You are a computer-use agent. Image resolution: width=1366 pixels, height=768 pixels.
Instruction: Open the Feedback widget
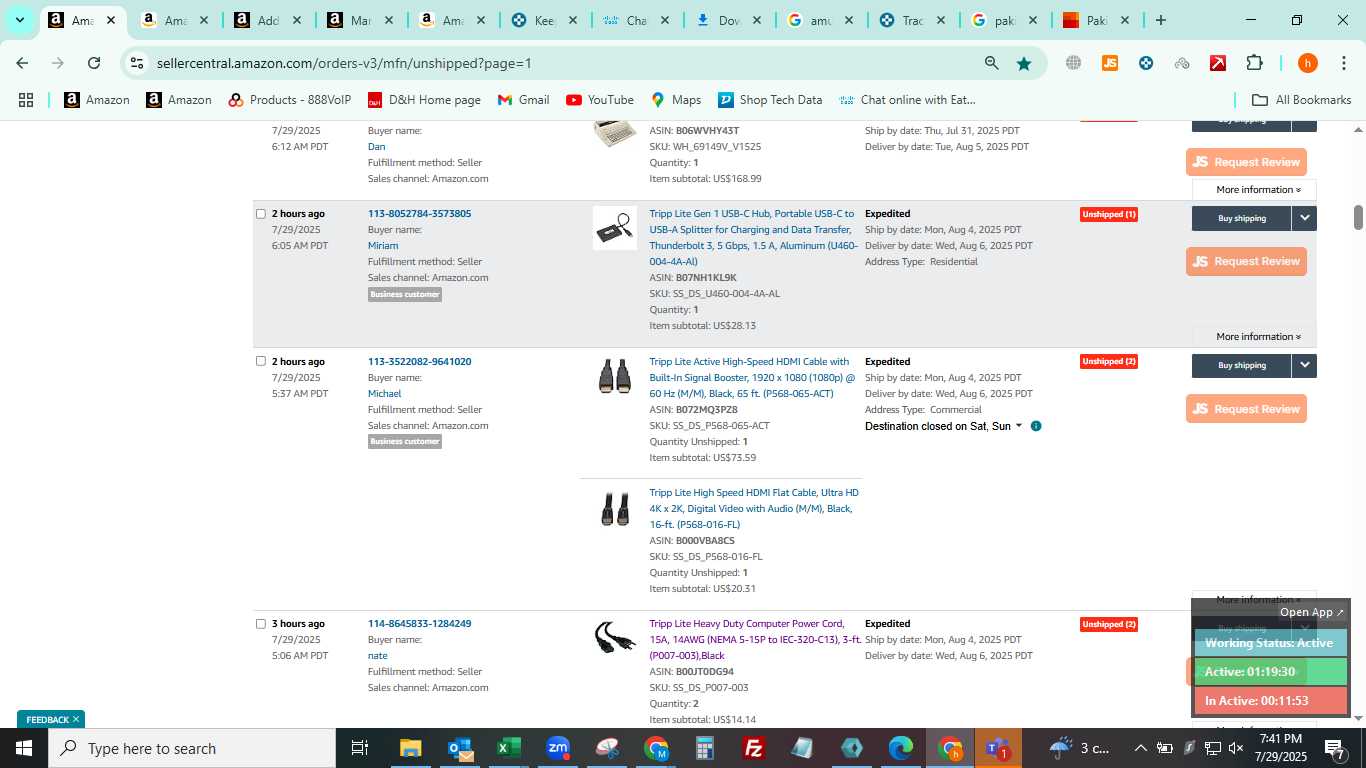47,720
